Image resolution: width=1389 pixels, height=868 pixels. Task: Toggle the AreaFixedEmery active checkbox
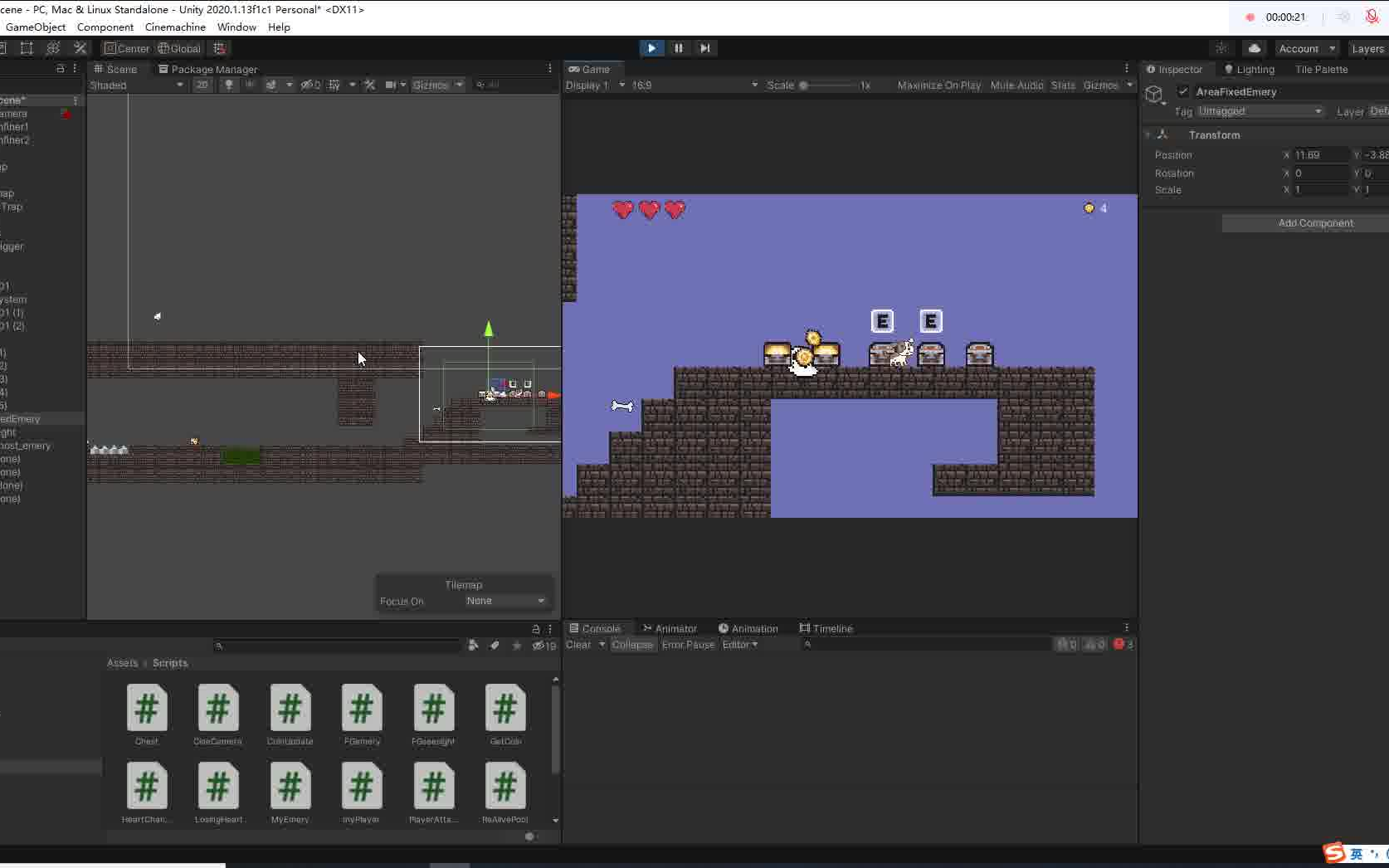(1183, 92)
